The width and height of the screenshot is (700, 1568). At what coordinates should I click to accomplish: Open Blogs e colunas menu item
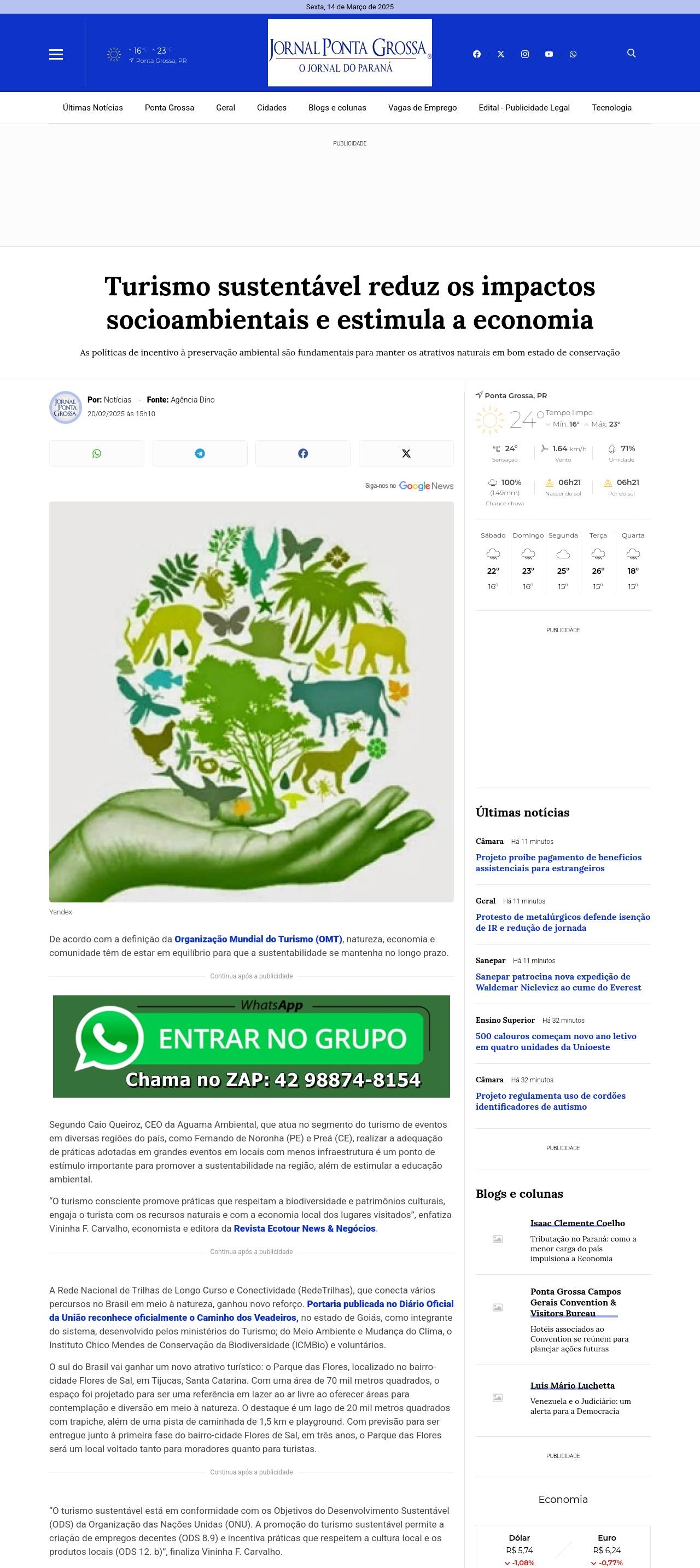click(337, 108)
